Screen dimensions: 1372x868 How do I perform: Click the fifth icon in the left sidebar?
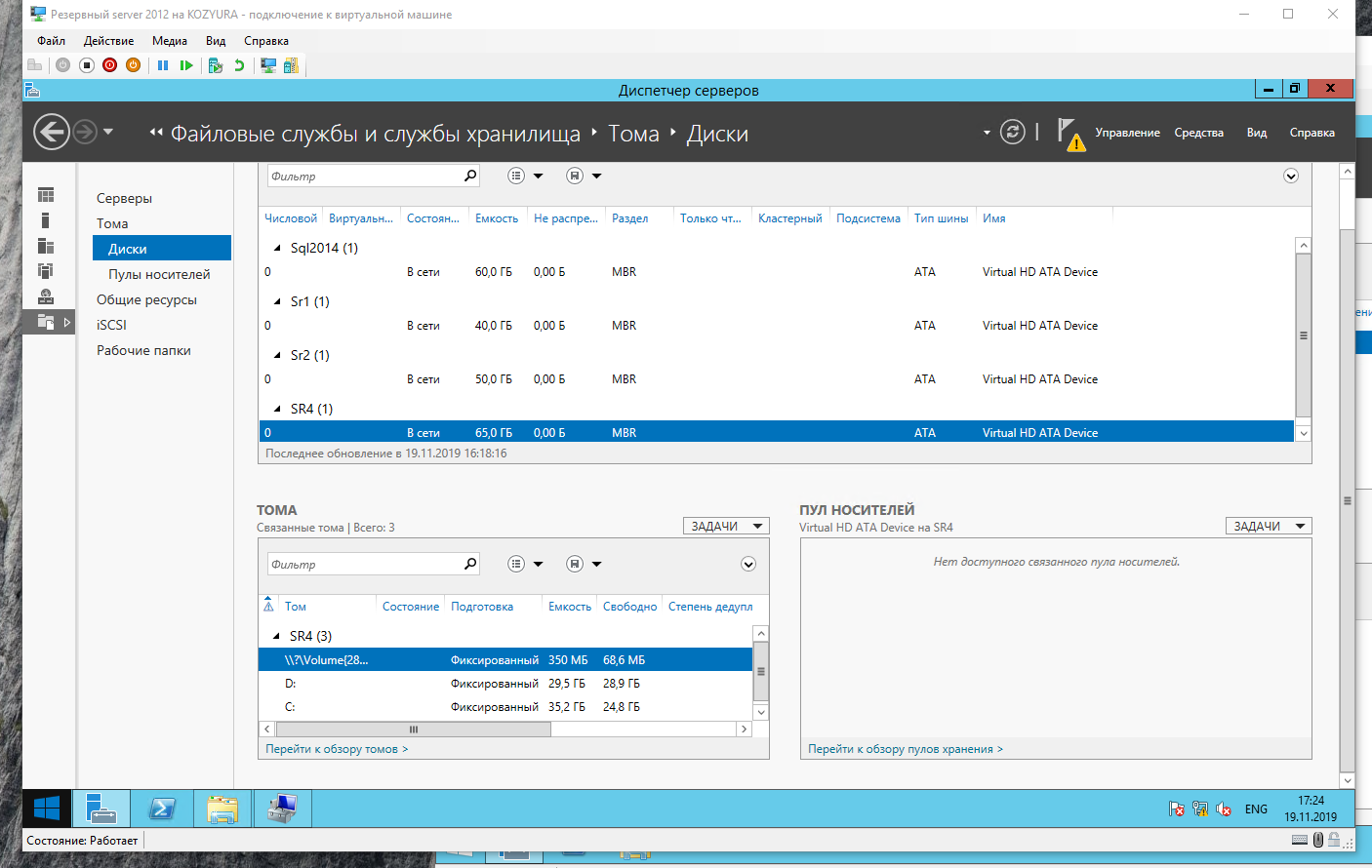(46, 296)
